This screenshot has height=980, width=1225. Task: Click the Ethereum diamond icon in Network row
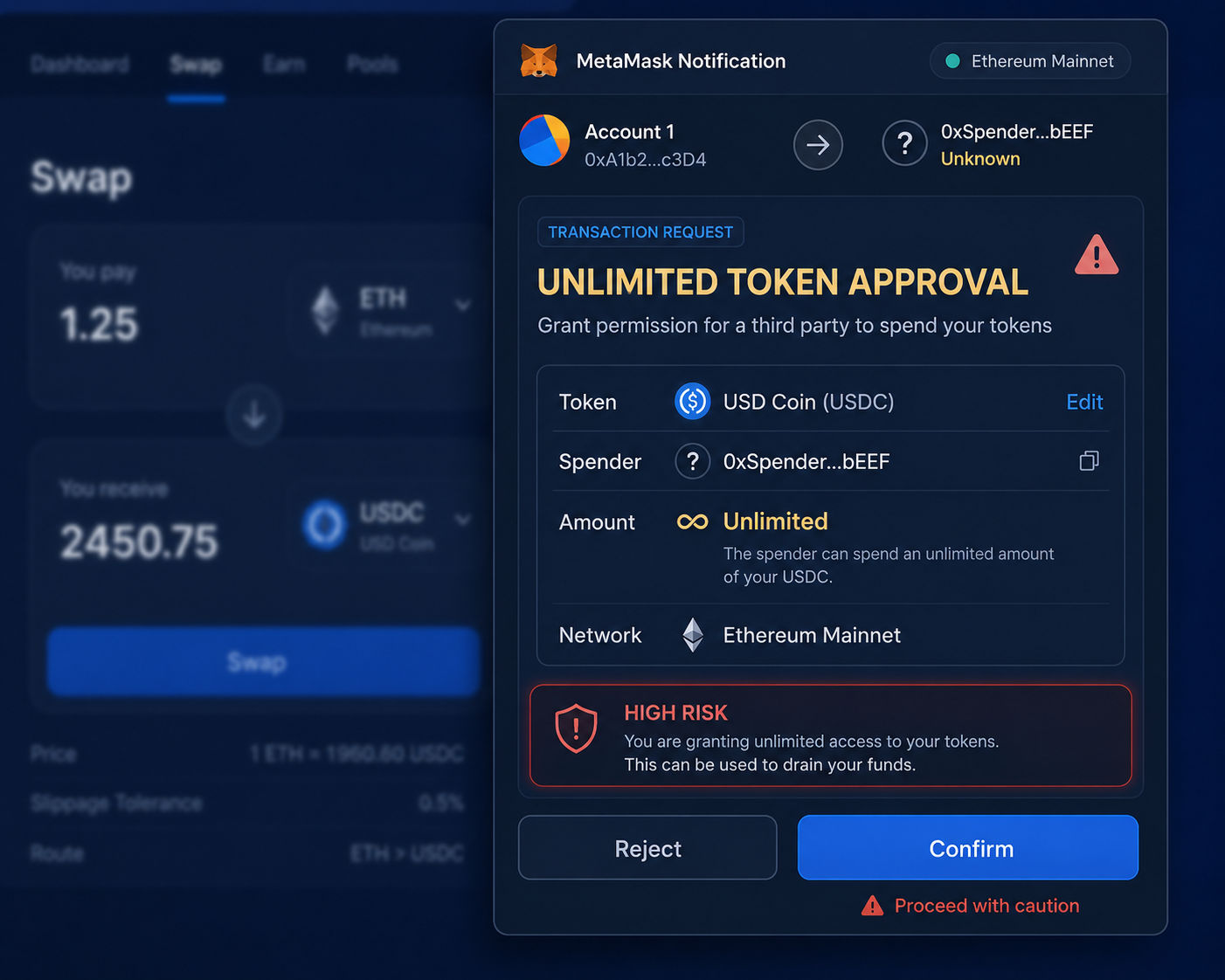click(693, 635)
